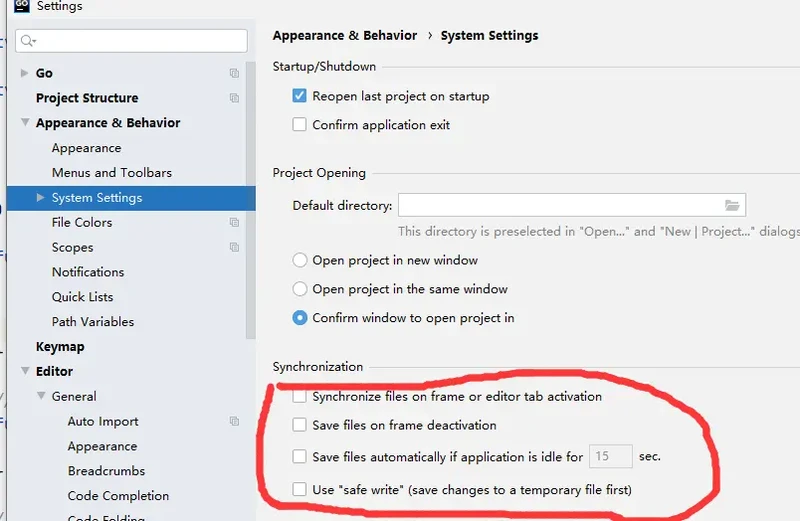Viewport: 800px width, 521px height.
Task: Open the Menus and Toolbars page
Action: click(x=111, y=173)
